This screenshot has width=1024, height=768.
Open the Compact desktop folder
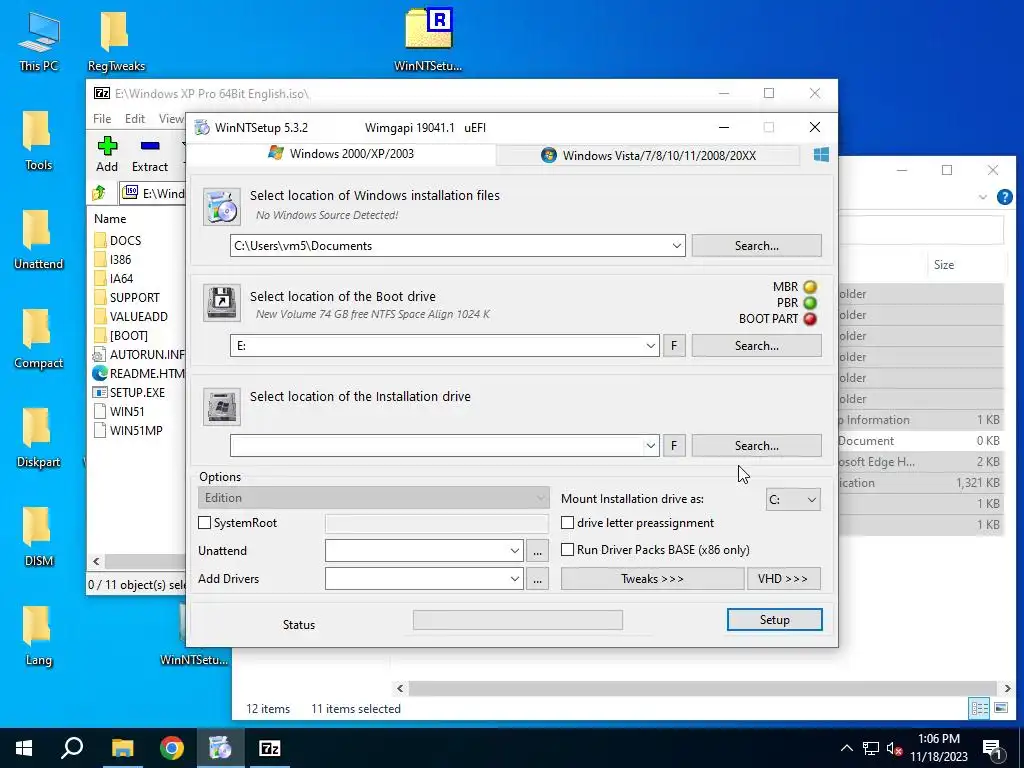[38, 339]
